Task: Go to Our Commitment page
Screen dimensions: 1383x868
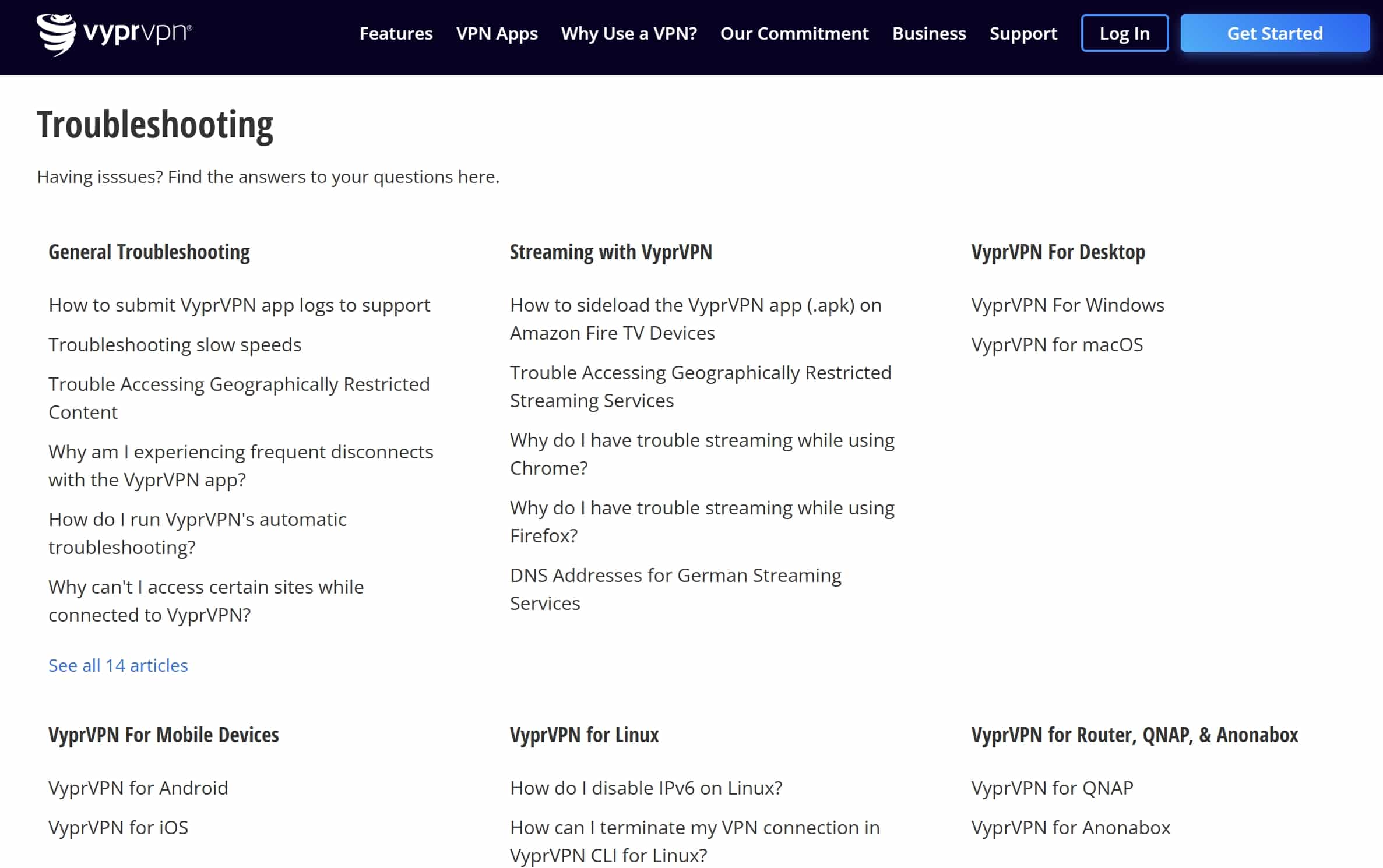Action: [x=794, y=33]
